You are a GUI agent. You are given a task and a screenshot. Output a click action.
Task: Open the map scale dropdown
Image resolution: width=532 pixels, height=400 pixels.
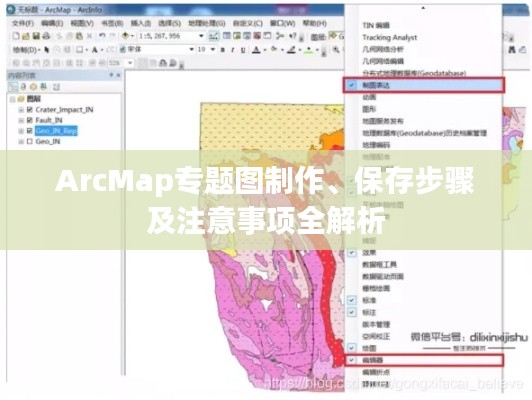point(201,36)
